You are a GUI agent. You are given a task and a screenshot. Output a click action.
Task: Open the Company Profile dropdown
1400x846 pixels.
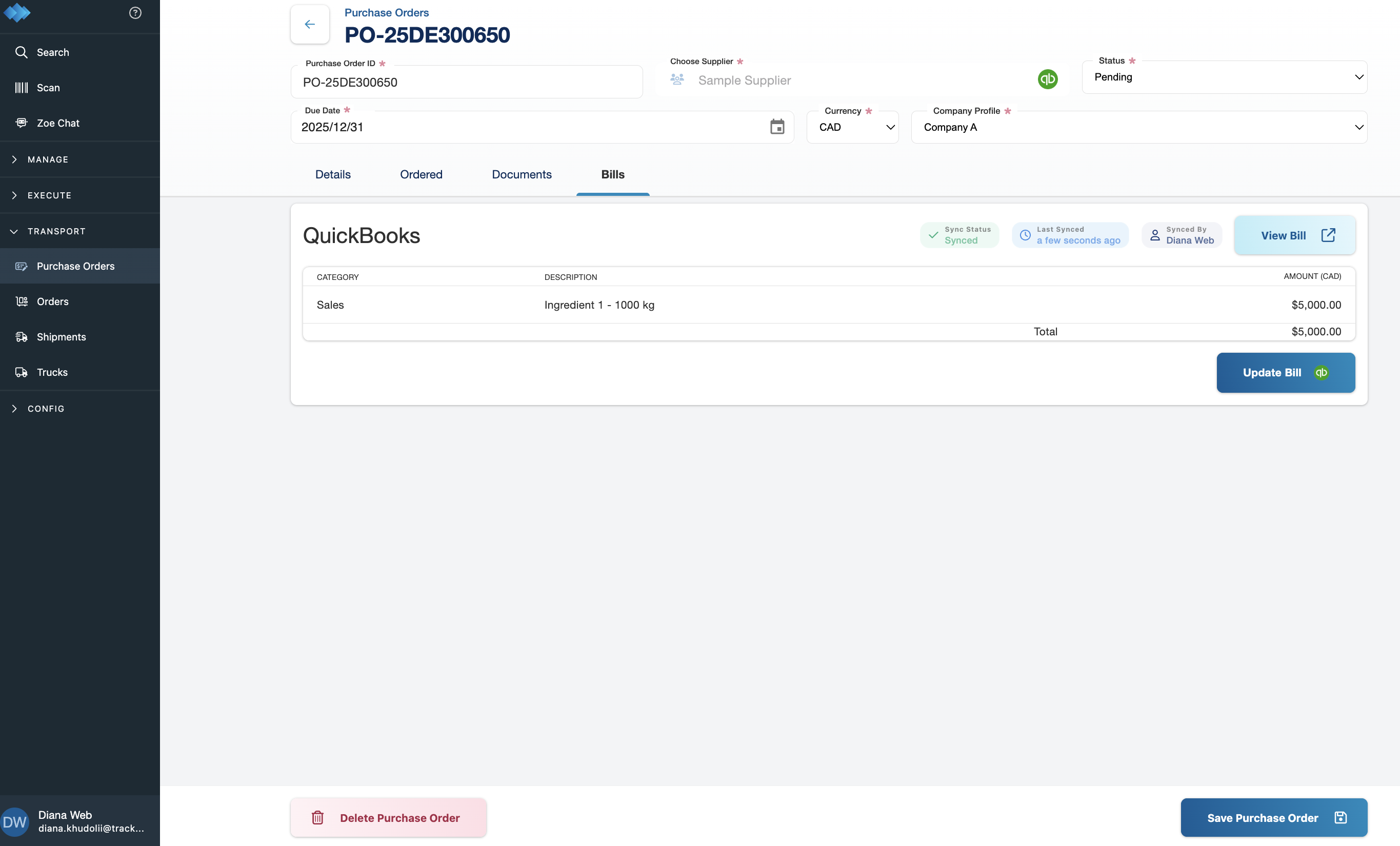1138,127
